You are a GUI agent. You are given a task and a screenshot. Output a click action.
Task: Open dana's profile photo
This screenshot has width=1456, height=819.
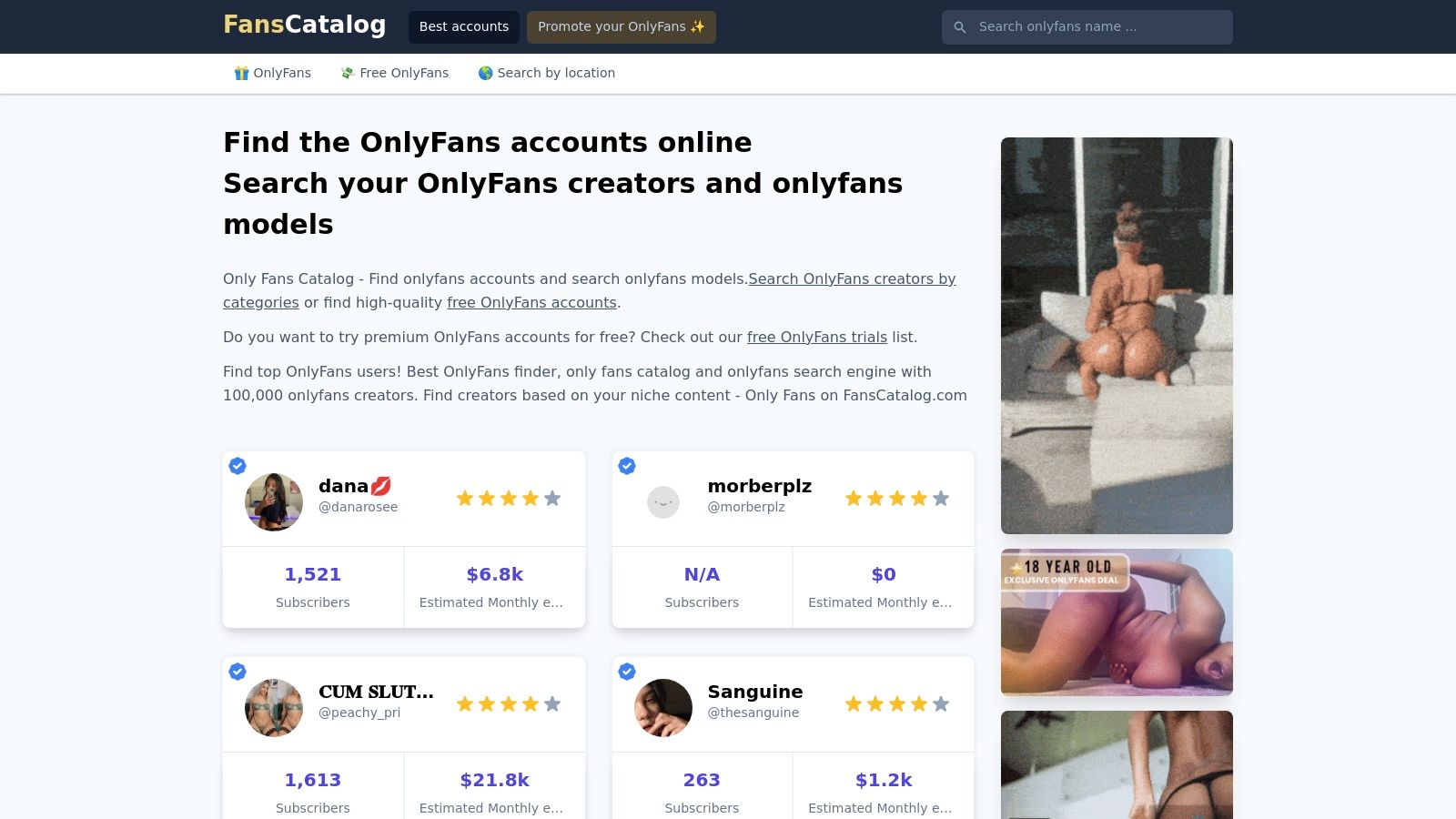[273, 501]
